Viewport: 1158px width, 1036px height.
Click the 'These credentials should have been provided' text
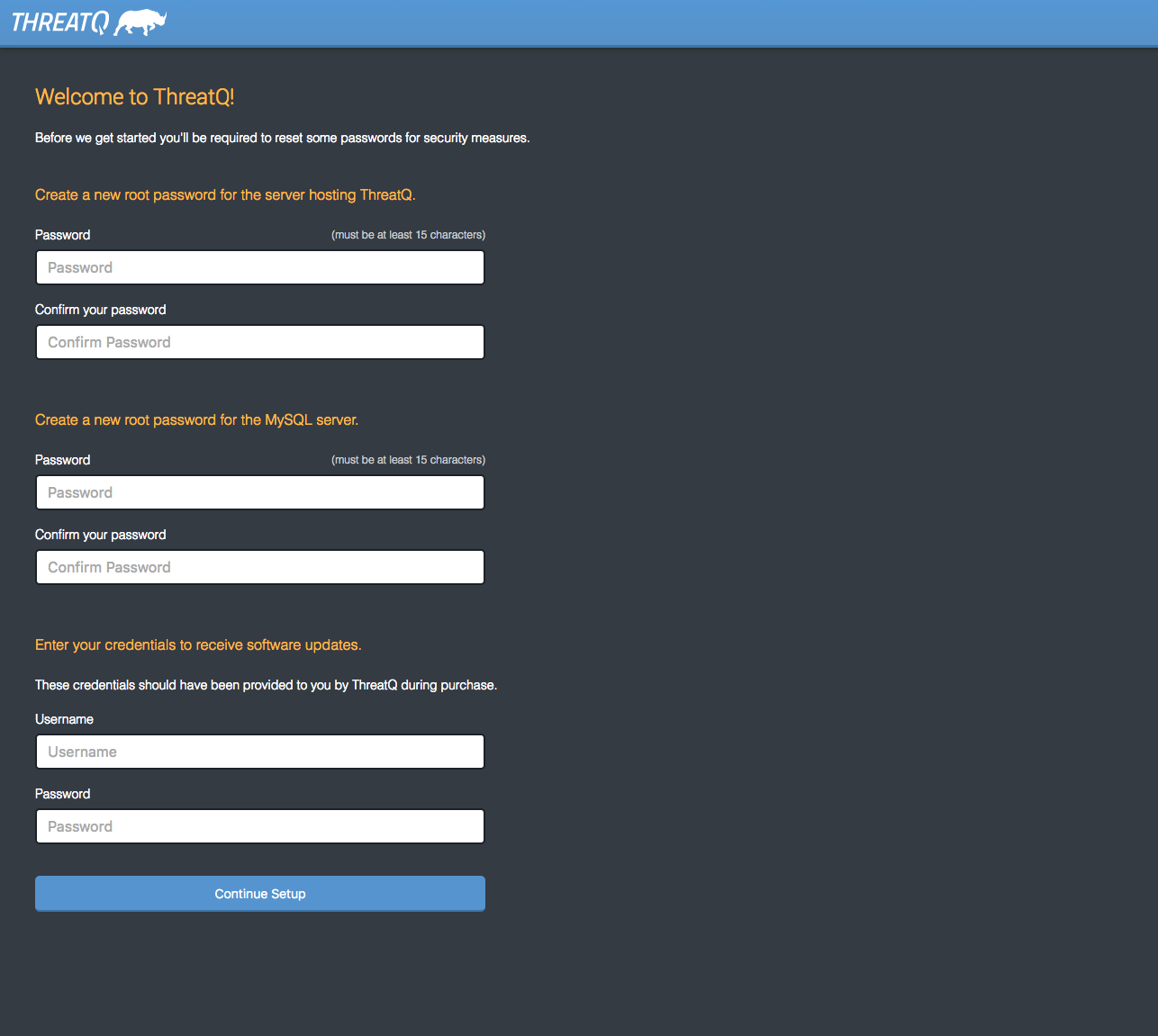(x=267, y=685)
